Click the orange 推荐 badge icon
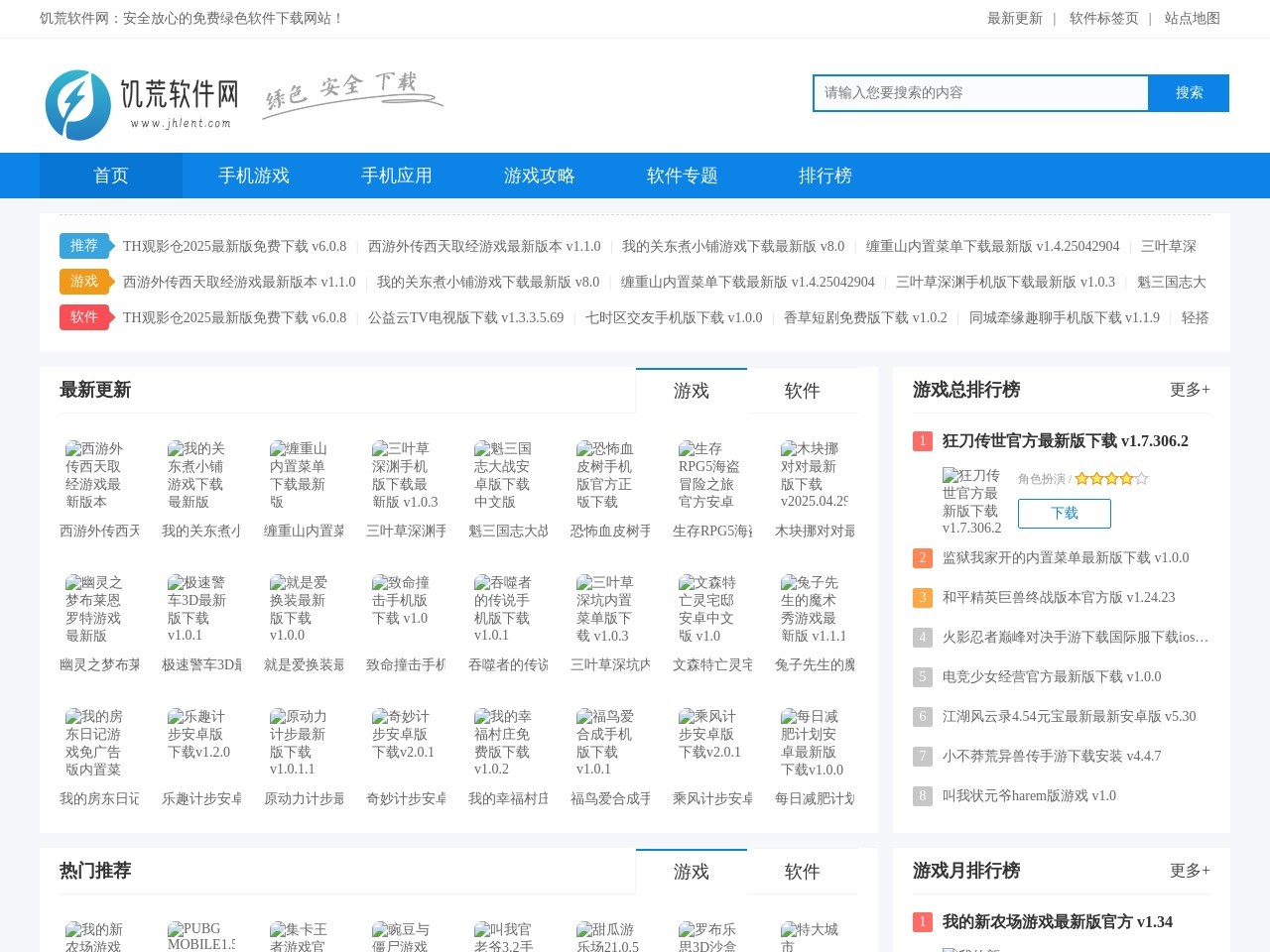This screenshot has height=952, width=1270. click(84, 246)
